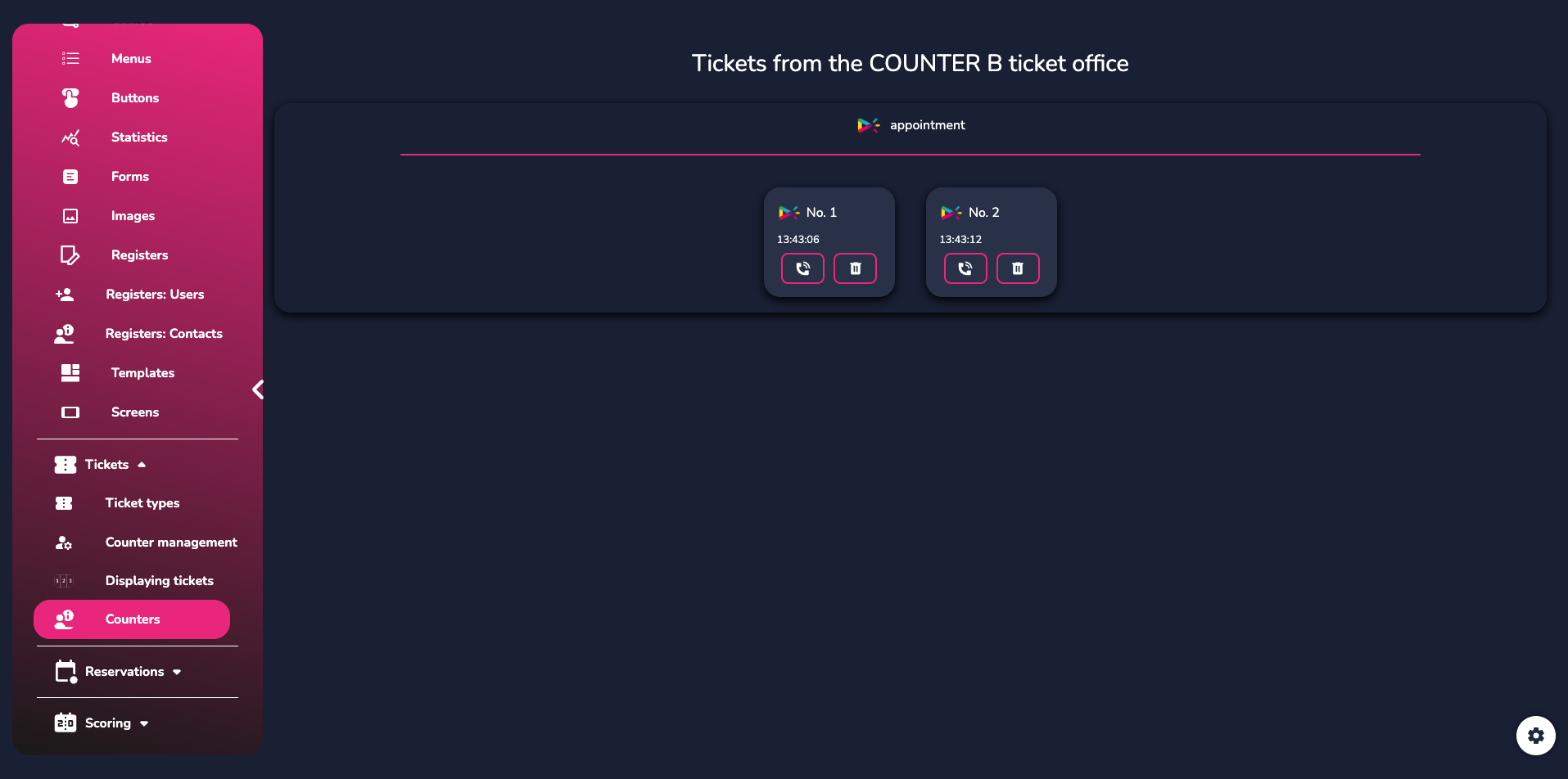Open settings gear button
The height and width of the screenshot is (779, 1568).
(1535, 736)
